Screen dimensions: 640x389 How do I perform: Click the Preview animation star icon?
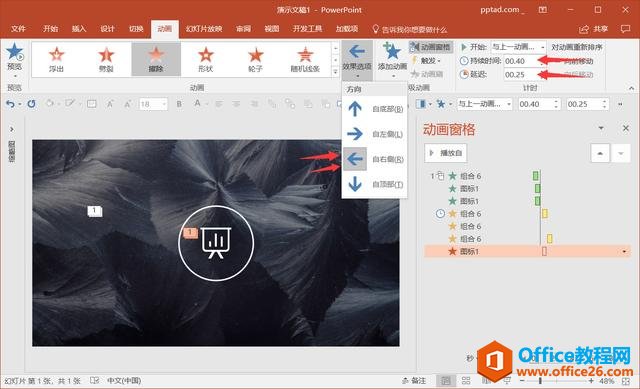[14, 52]
